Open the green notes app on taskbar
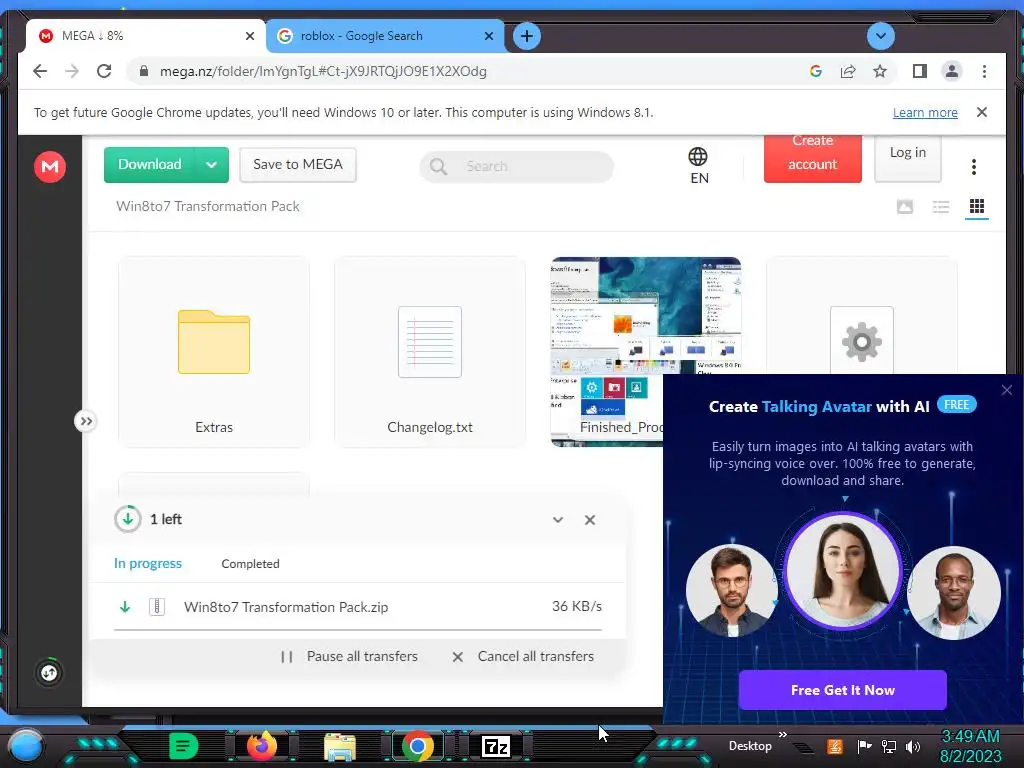This screenshot has height=768, width=1024. (183, 746)
